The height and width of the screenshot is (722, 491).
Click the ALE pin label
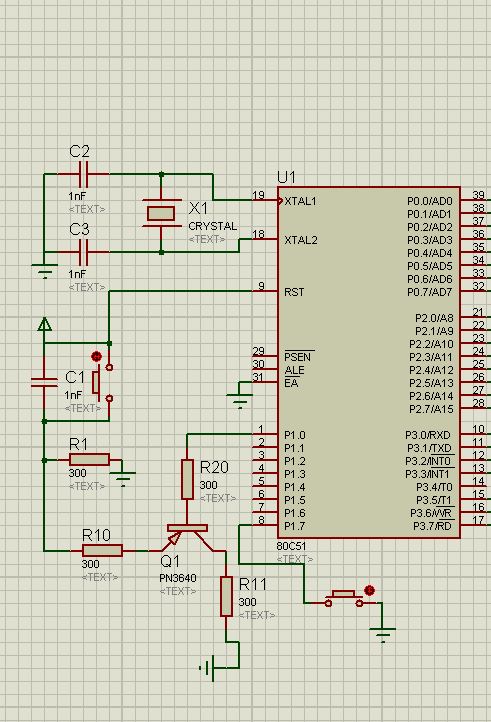click(x=294, y=370)
